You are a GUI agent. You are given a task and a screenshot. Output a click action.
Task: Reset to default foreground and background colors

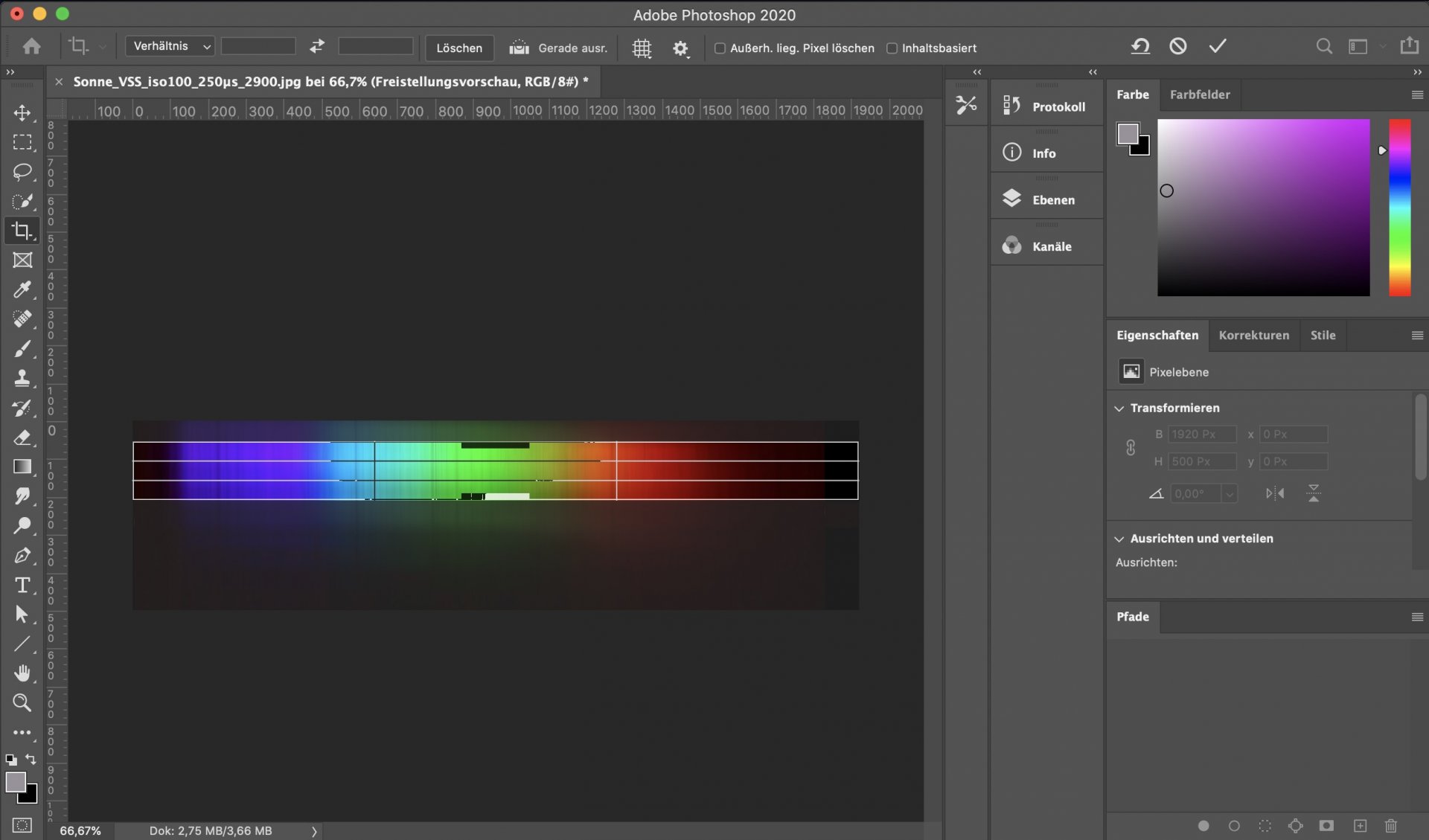(11, 760)
